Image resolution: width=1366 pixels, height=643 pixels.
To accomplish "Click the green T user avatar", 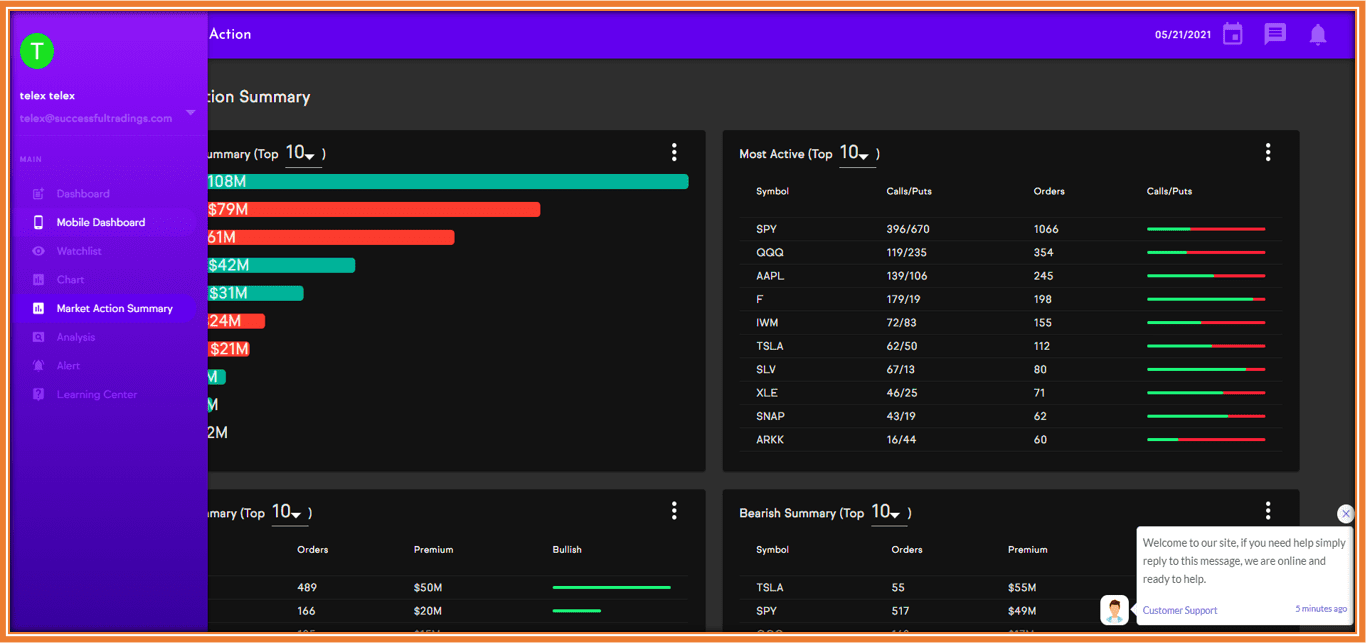I will tap(37, 51).
